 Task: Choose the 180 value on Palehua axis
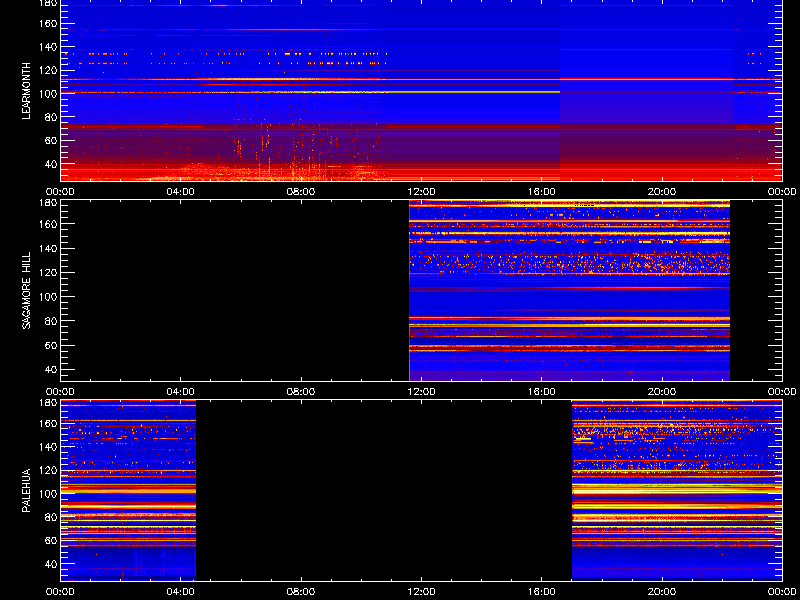[47, 403]
